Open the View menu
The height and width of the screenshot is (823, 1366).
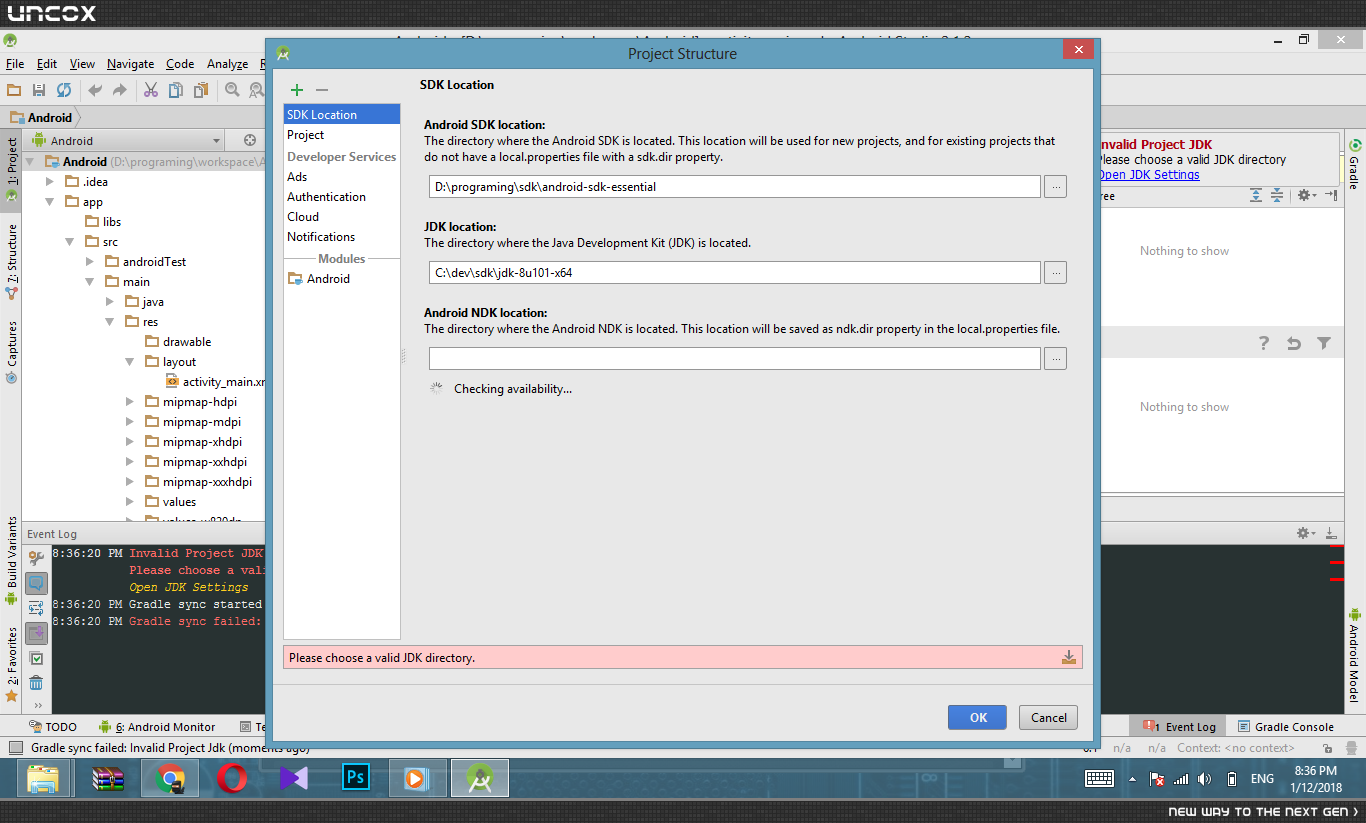pyautogui.click(x=82, y=64)
